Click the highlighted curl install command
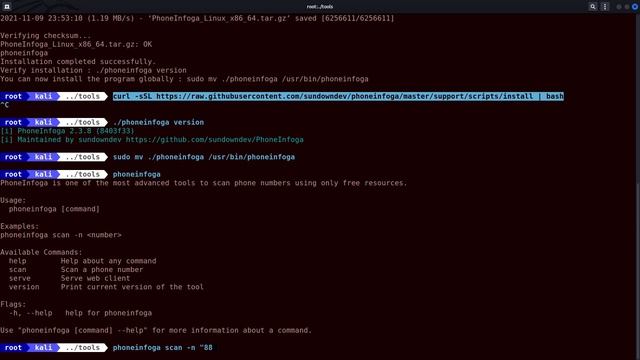The image size is (640, 360). pos(338,96)
